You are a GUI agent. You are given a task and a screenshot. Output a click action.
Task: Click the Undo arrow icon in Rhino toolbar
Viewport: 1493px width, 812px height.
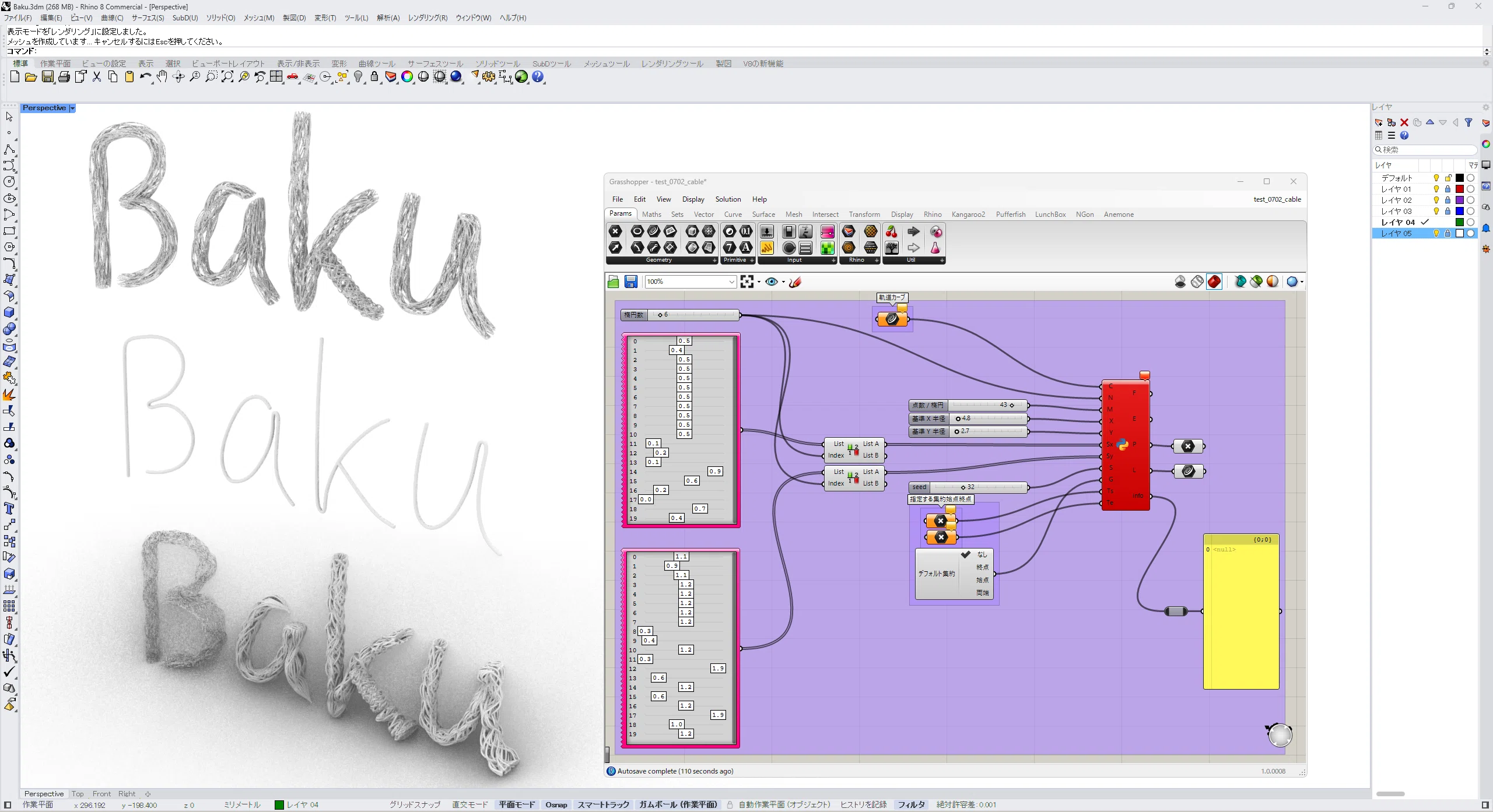[146, 76]
